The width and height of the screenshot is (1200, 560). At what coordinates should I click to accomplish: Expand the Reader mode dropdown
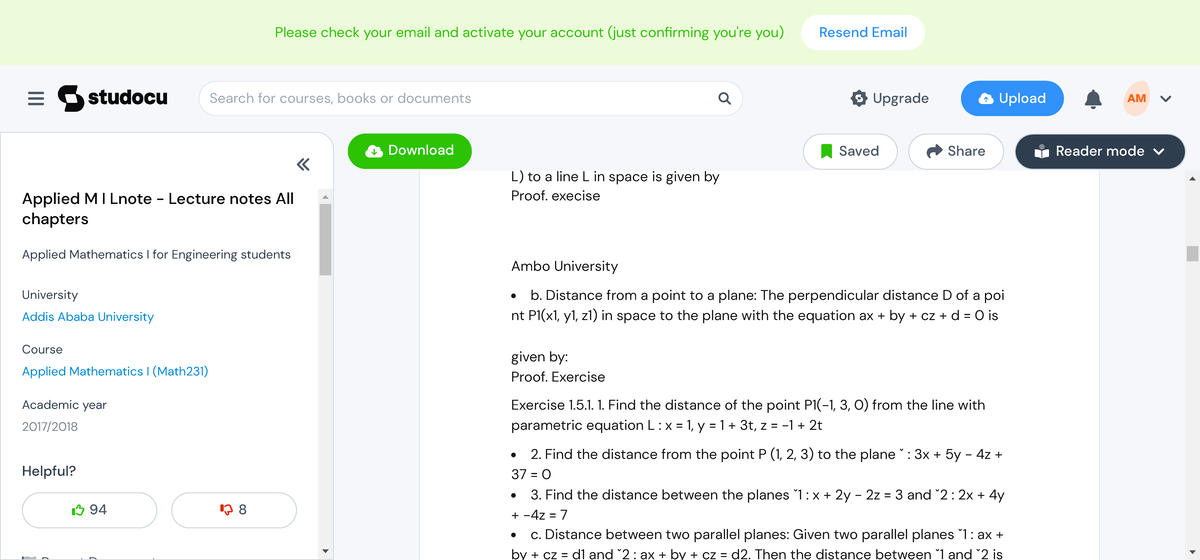tap(1100, 151)
